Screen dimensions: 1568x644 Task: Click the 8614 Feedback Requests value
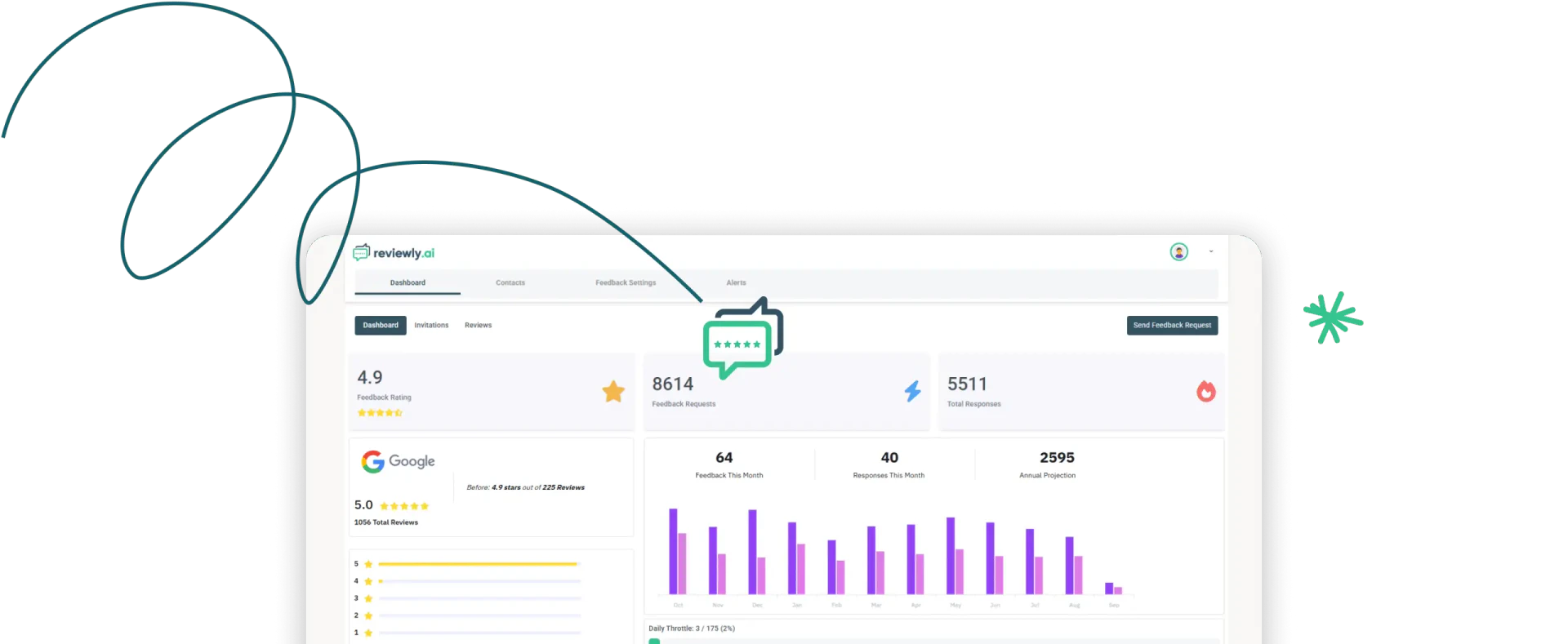(673, 384)
